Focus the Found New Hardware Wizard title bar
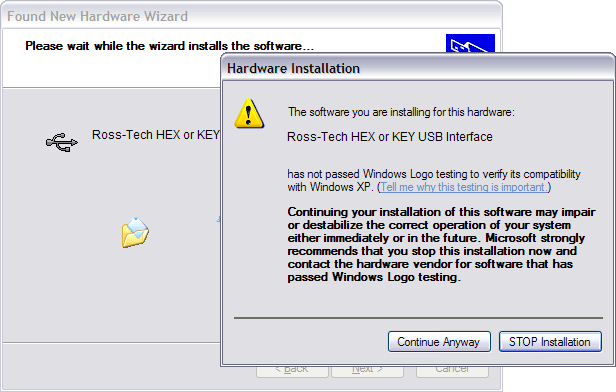This screenshot has height=392, width=616. [x=251, y=16]
